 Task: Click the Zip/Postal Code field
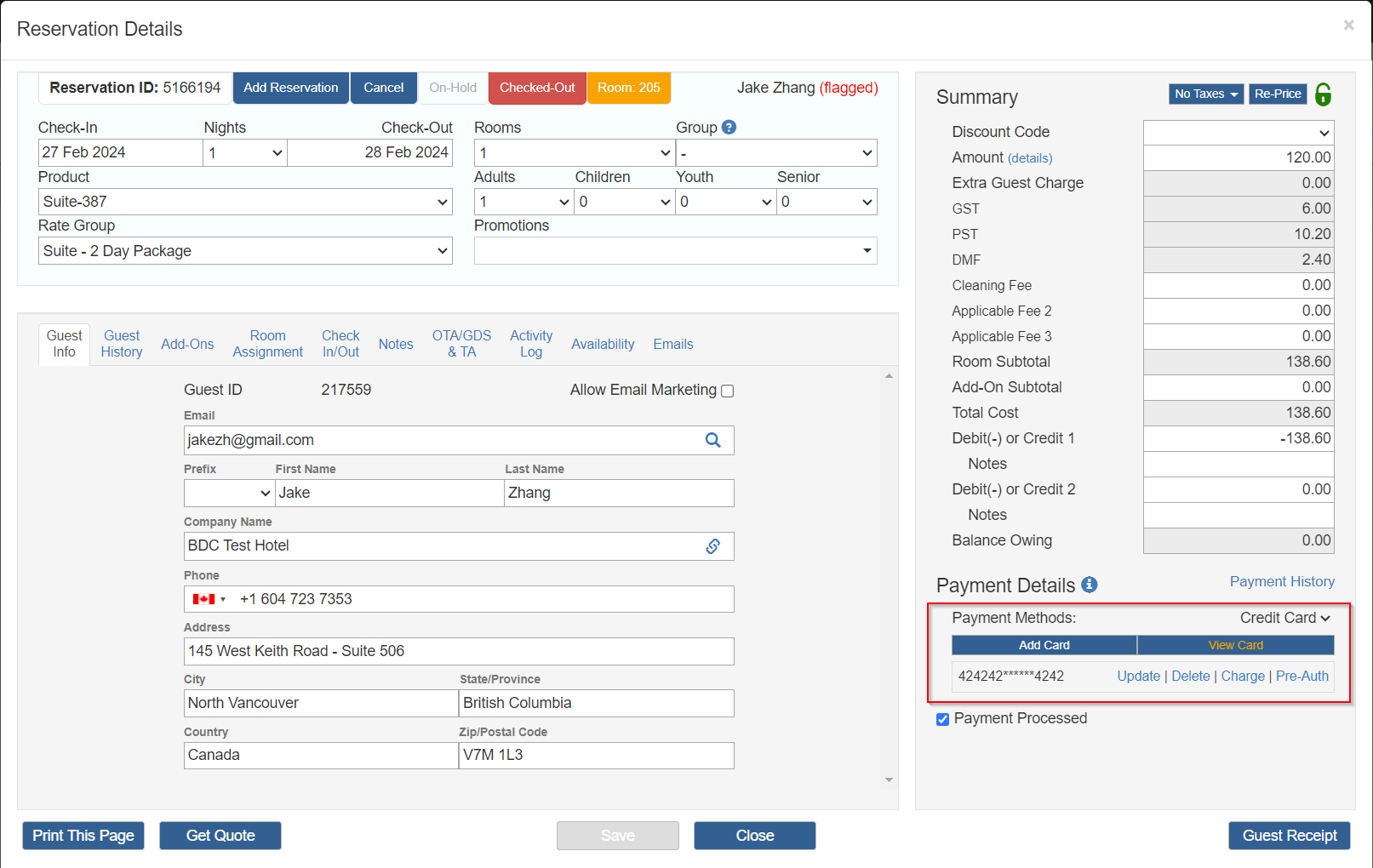pyautogui.click(x=597, y=756)
